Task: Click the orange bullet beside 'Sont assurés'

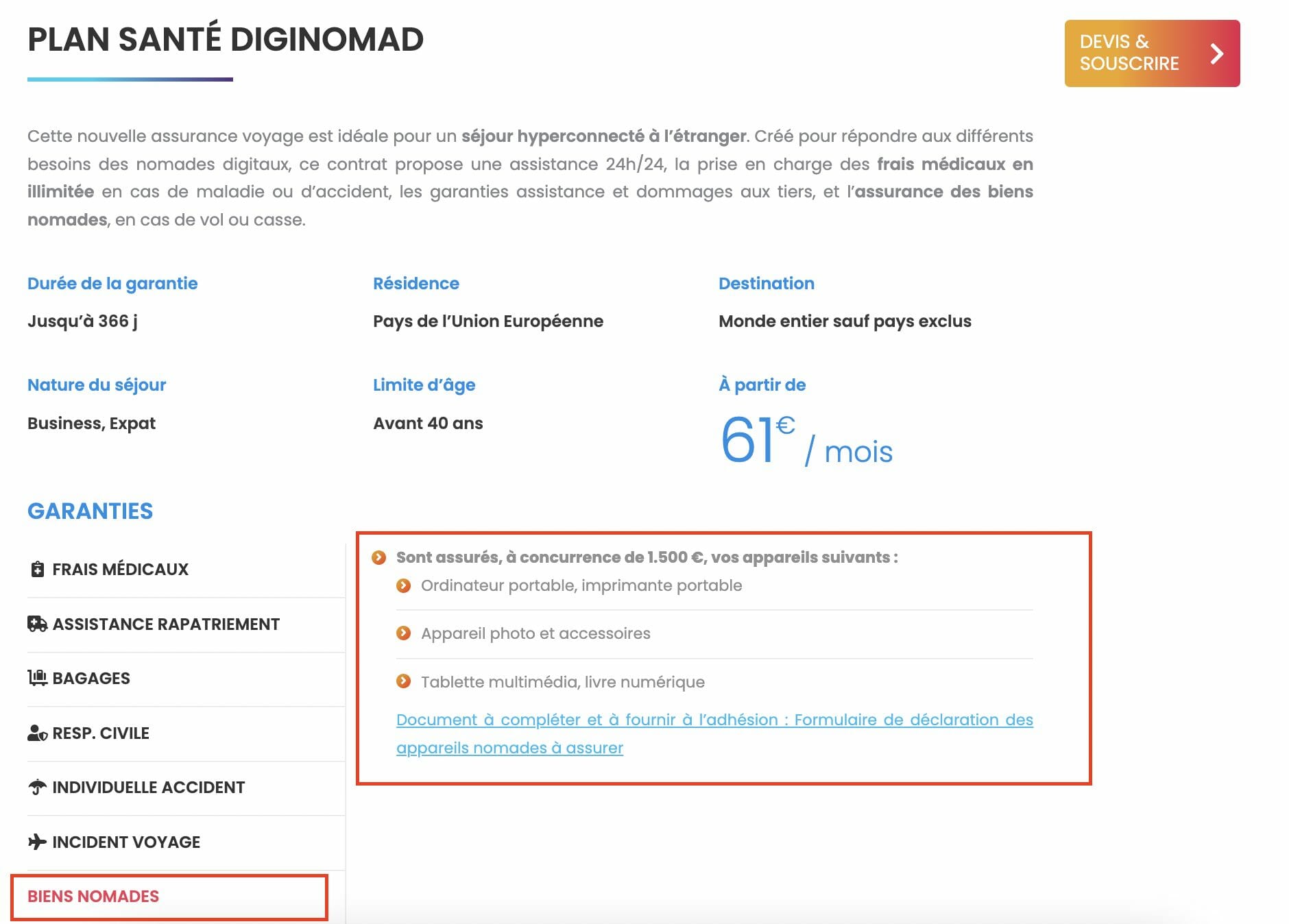Action: [x=378, y=557]
